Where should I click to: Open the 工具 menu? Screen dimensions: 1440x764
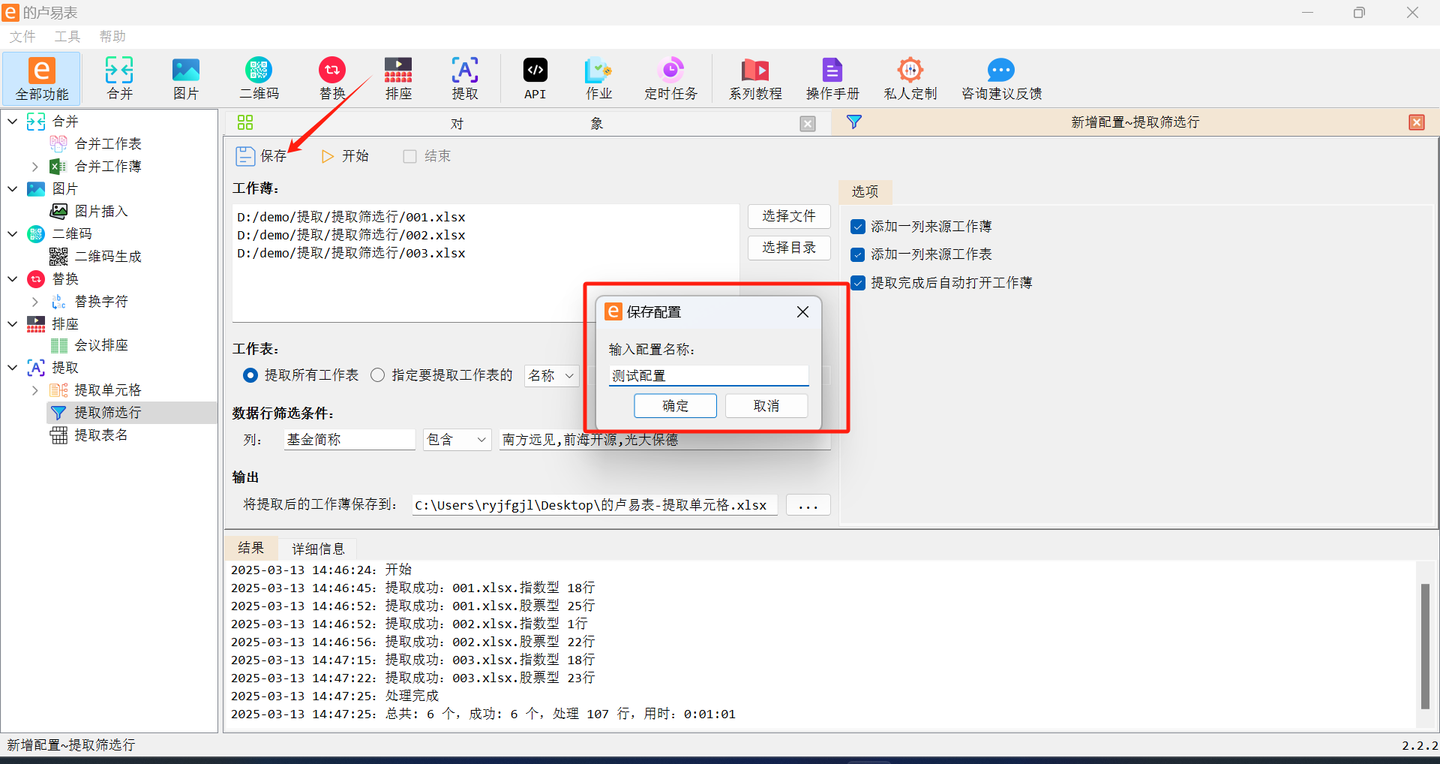[x=67, y=36]
